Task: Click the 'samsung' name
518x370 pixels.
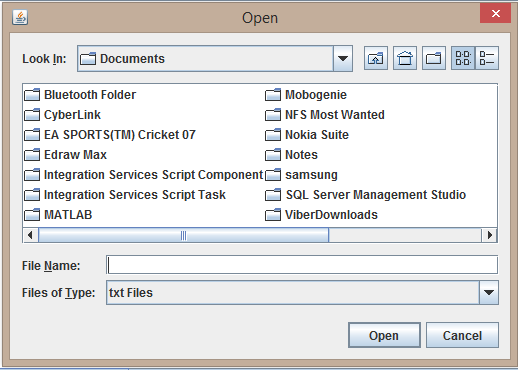Action: 311,175
